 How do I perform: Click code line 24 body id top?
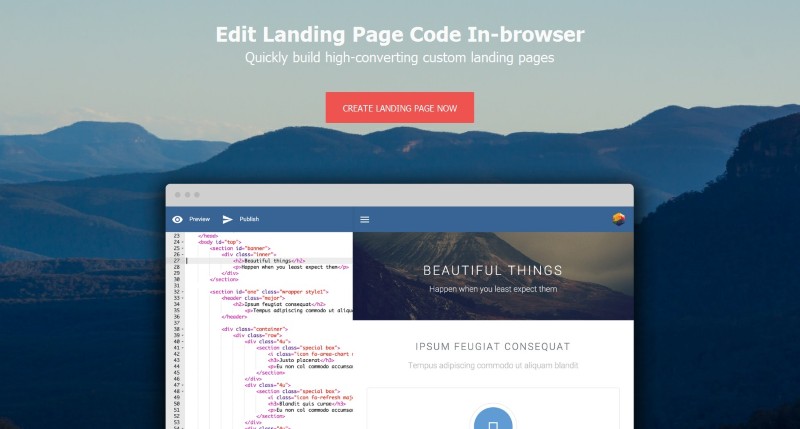[x=219, y=242]
